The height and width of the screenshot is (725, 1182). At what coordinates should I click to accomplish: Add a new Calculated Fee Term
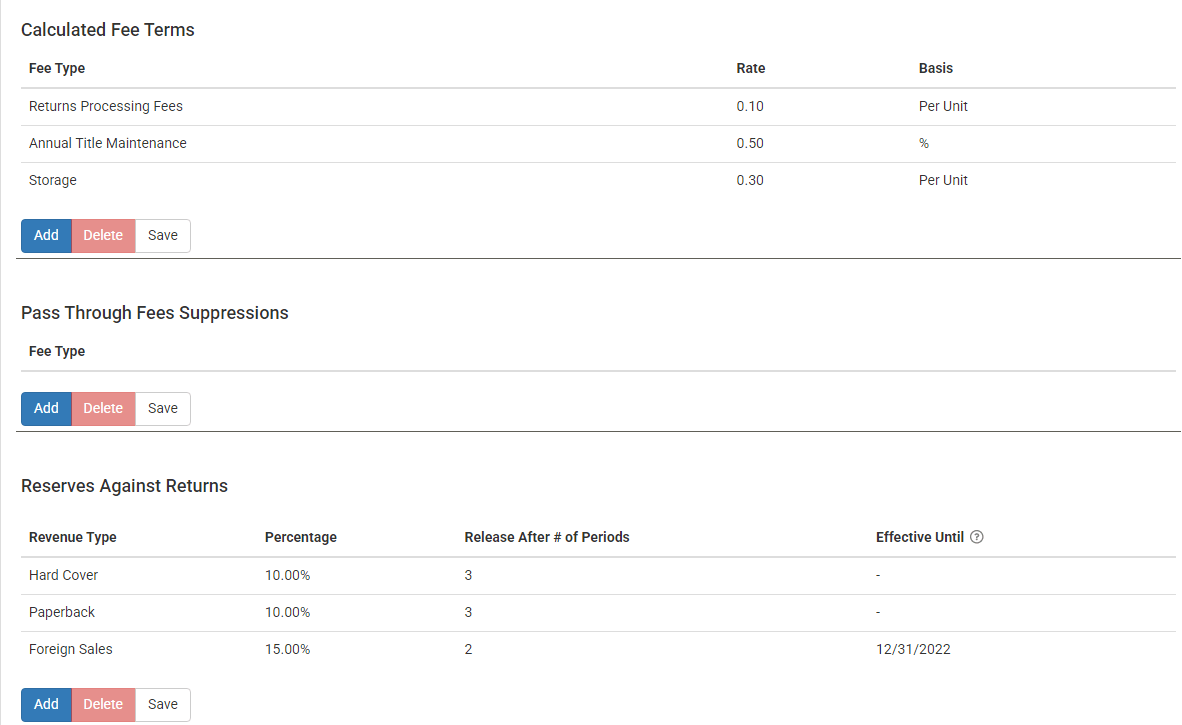(46, 236)
